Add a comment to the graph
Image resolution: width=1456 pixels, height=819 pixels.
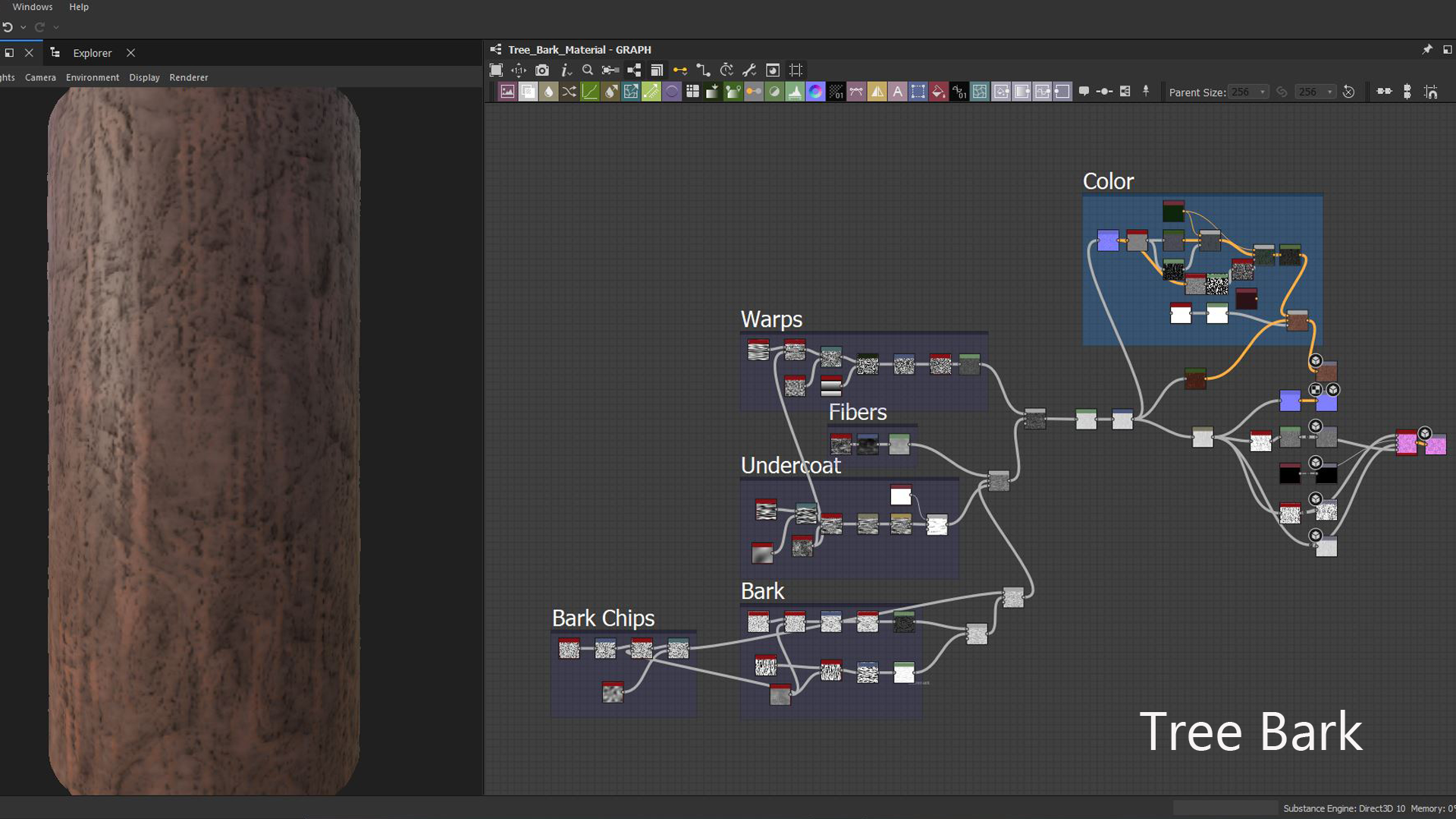[x=1084, y=92]
